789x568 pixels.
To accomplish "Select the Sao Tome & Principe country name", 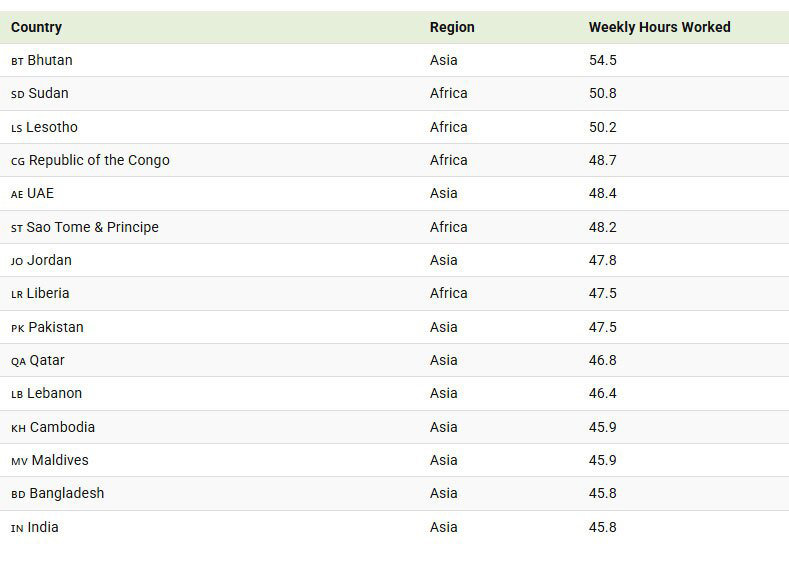I will (x=92, y=227).
